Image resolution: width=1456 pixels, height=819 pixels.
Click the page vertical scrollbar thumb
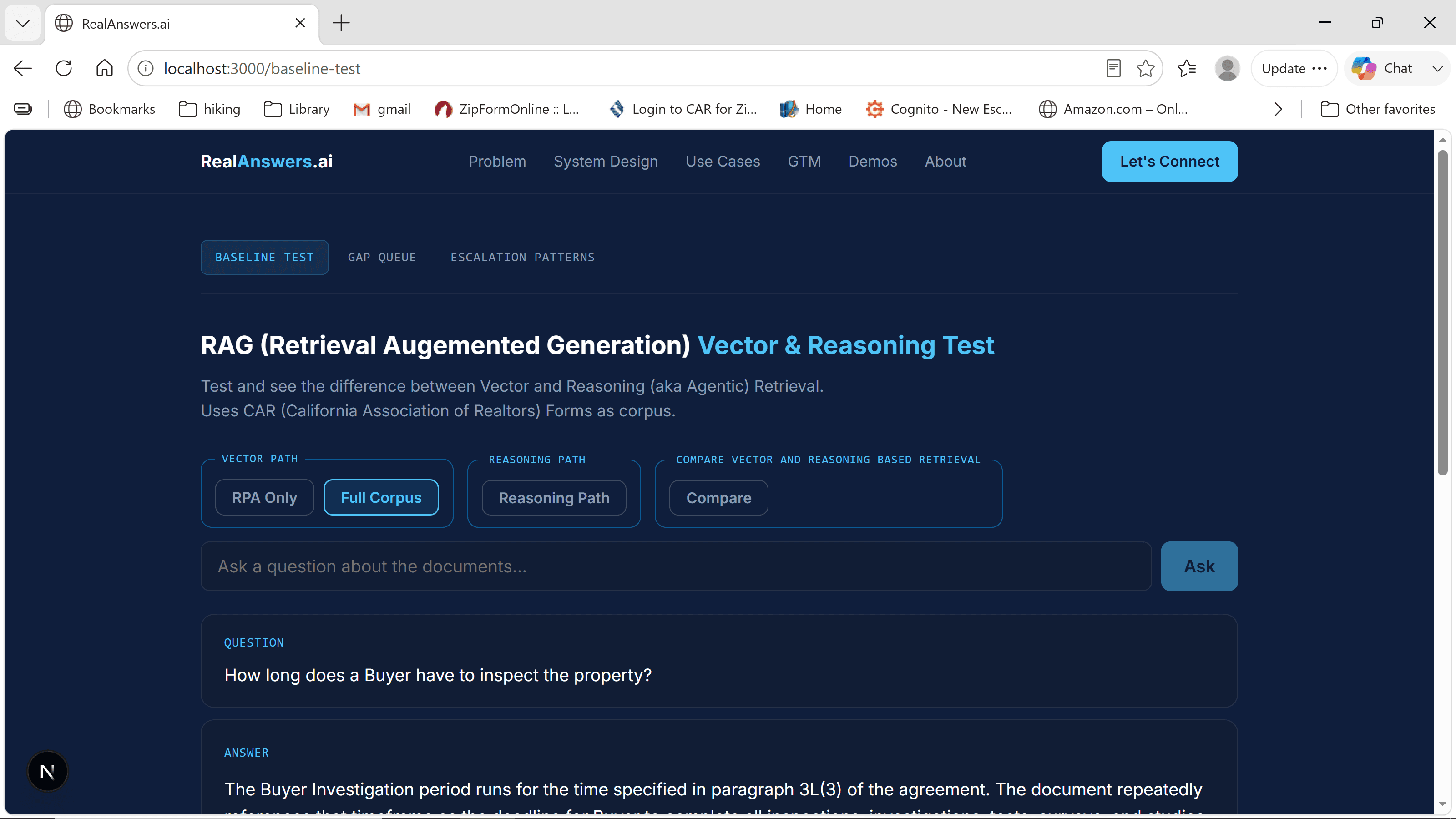tap(1443, 313)
